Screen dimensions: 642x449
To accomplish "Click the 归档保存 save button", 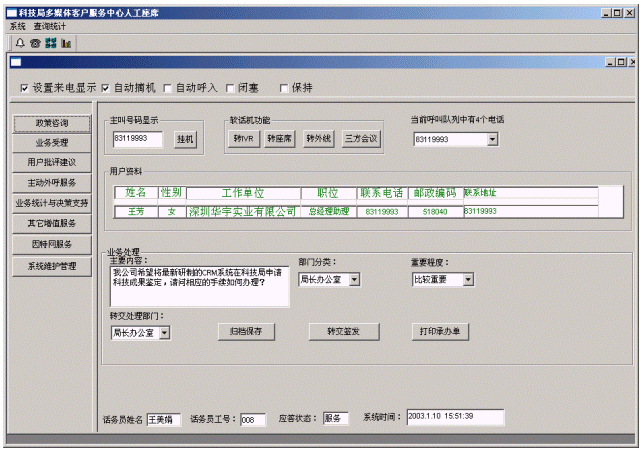I will point(245,332).
